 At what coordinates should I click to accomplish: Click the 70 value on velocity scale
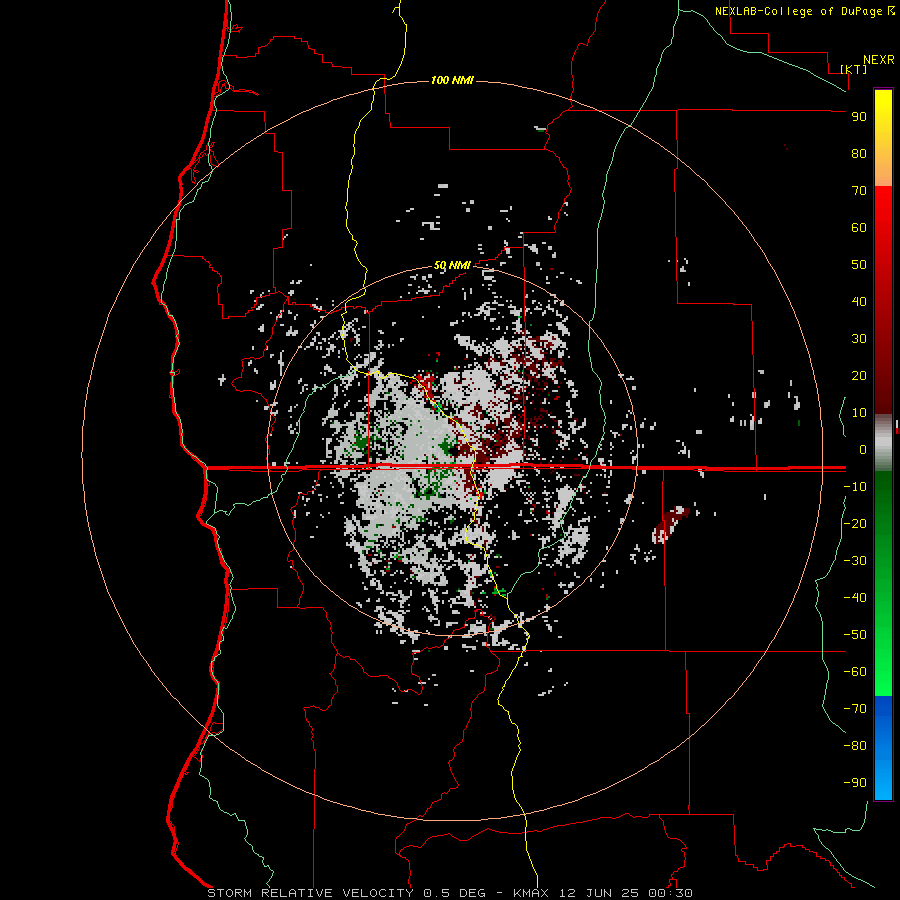pos(859,191)
